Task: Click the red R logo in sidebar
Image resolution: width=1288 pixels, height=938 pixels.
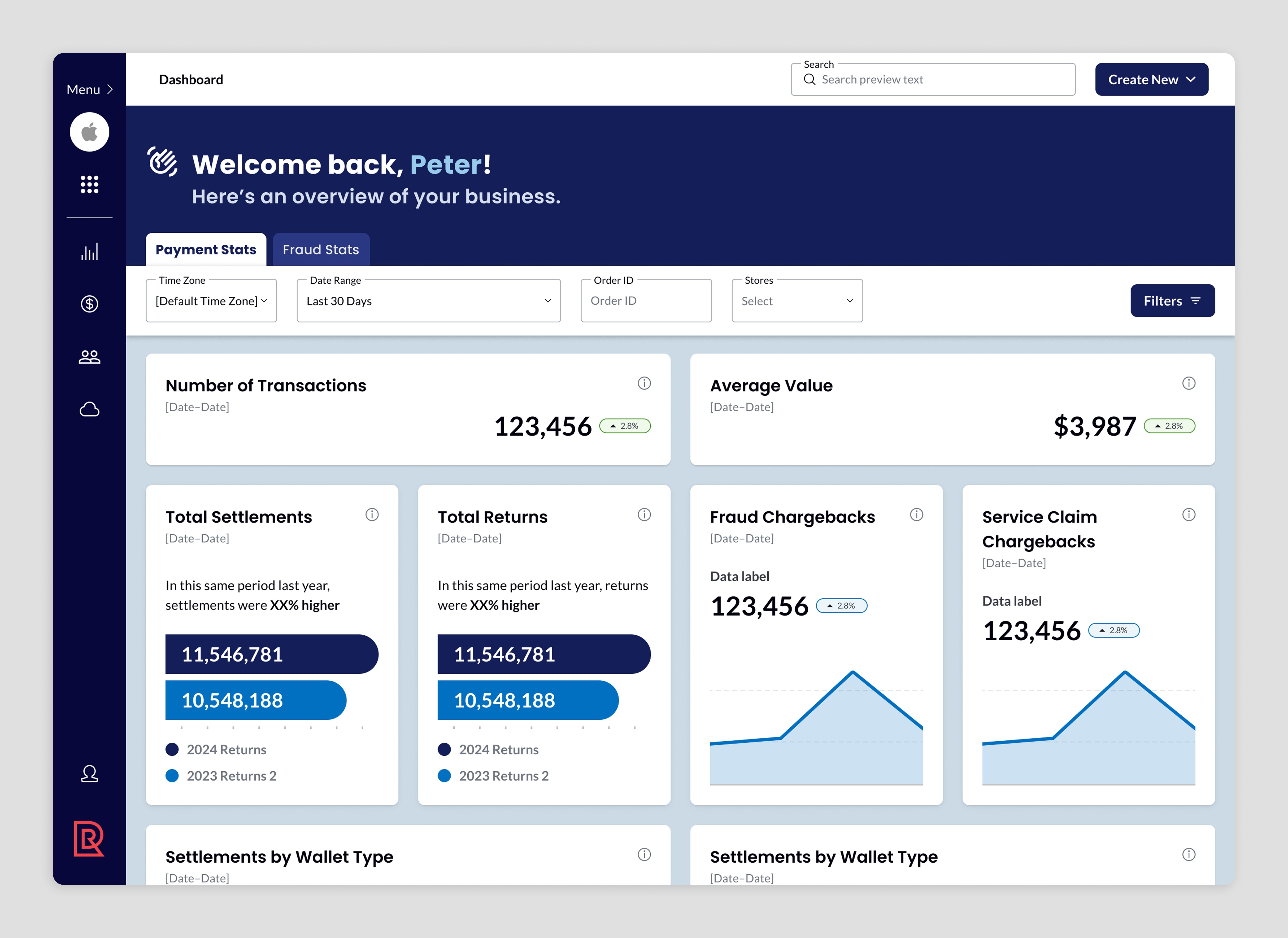Action: [89, 838]
